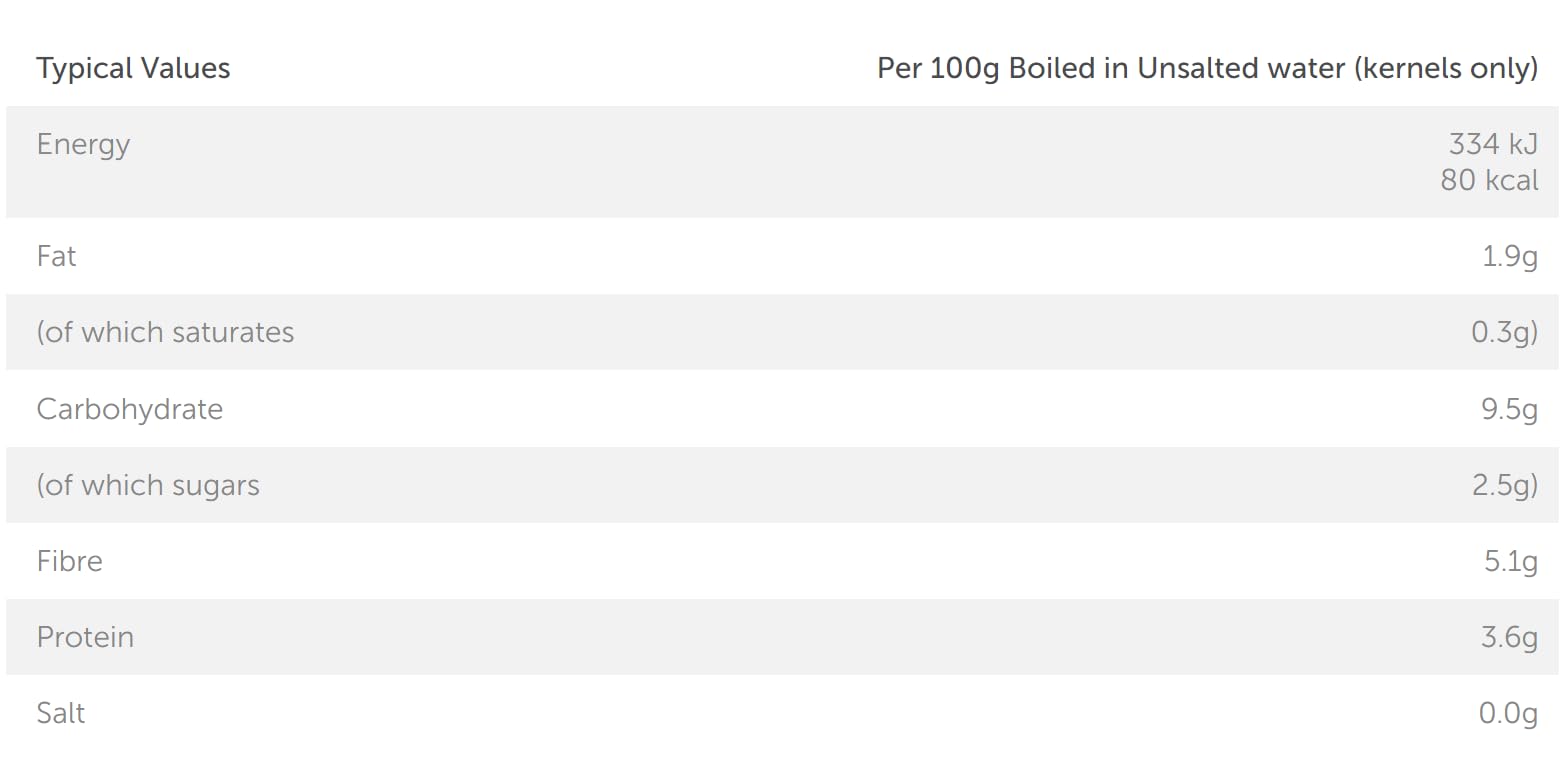Select the Energy row label
The height and width of the screenshot is (760, 1568).
83,144
